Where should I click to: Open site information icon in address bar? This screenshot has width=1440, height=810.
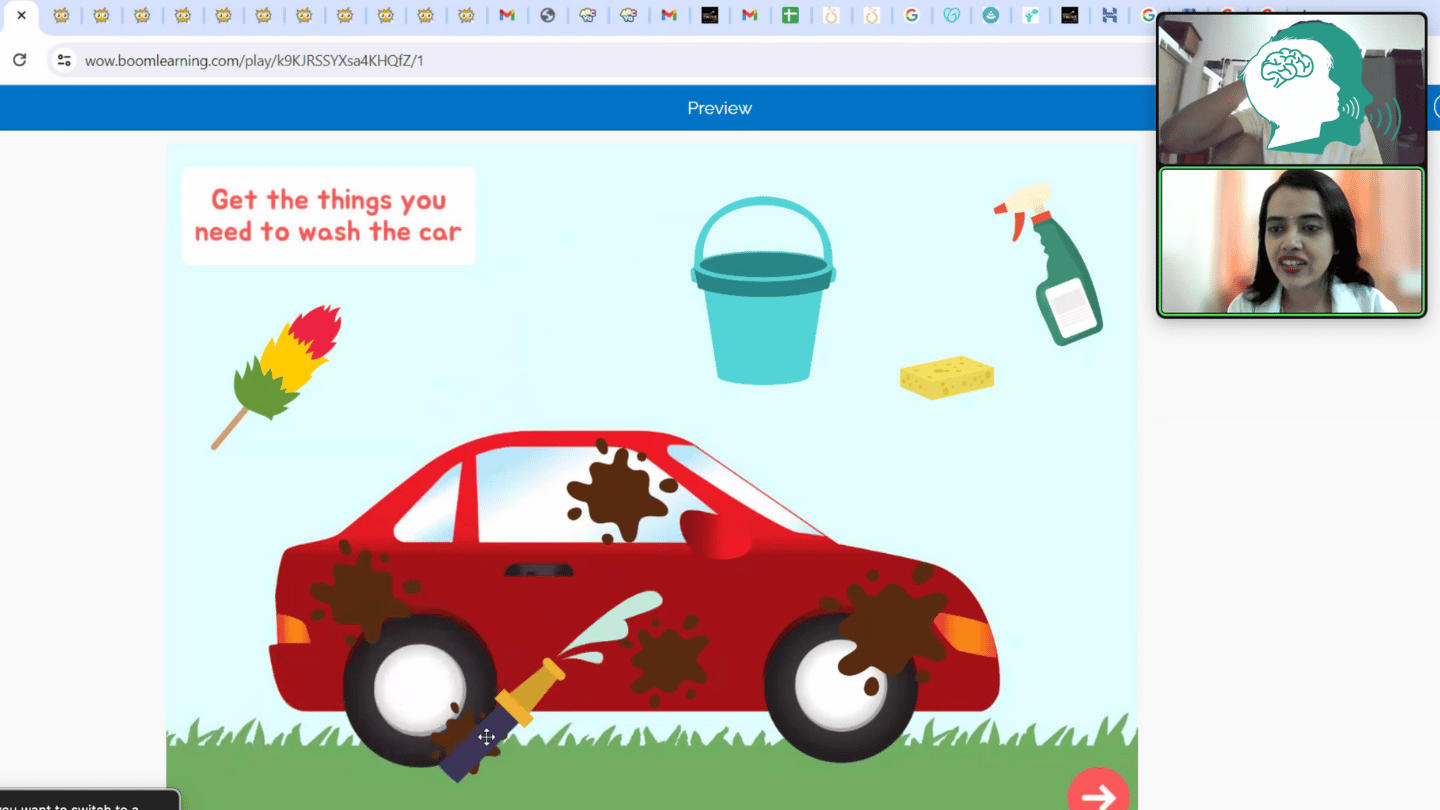pyautogui.click(x=64, y=60)
